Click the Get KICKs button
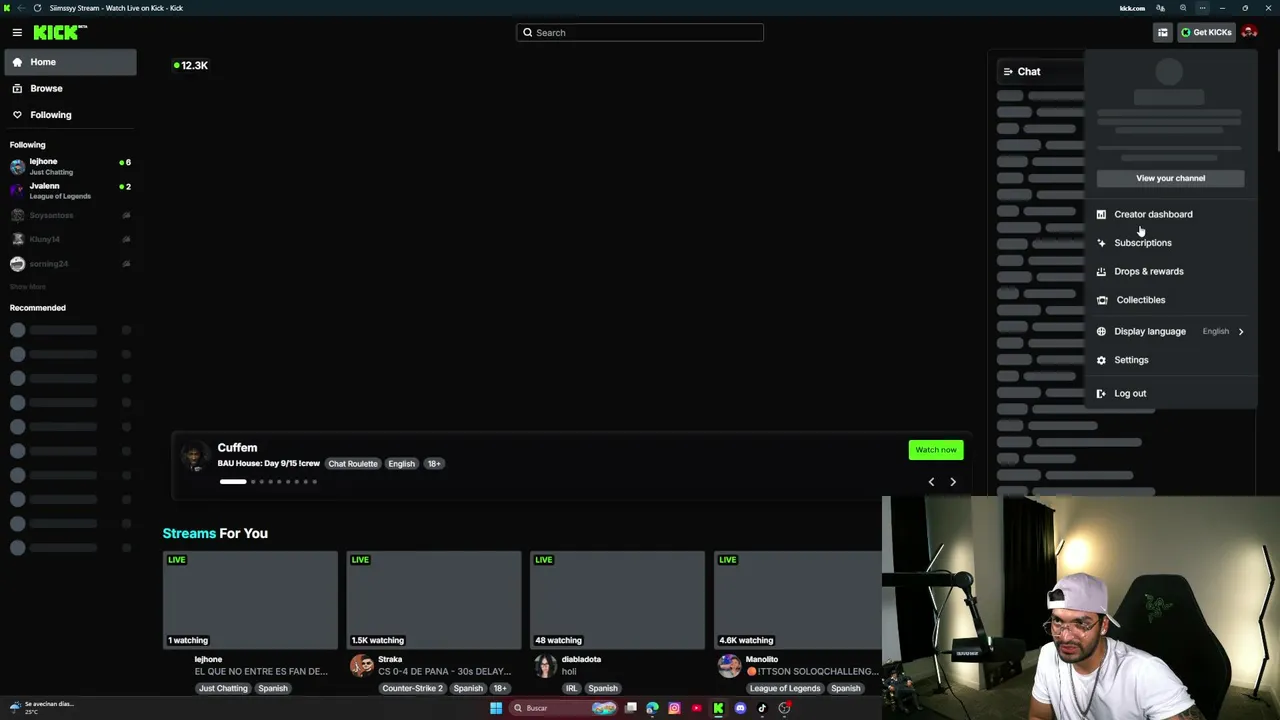1280x720 pixels. pos(1206,32)
